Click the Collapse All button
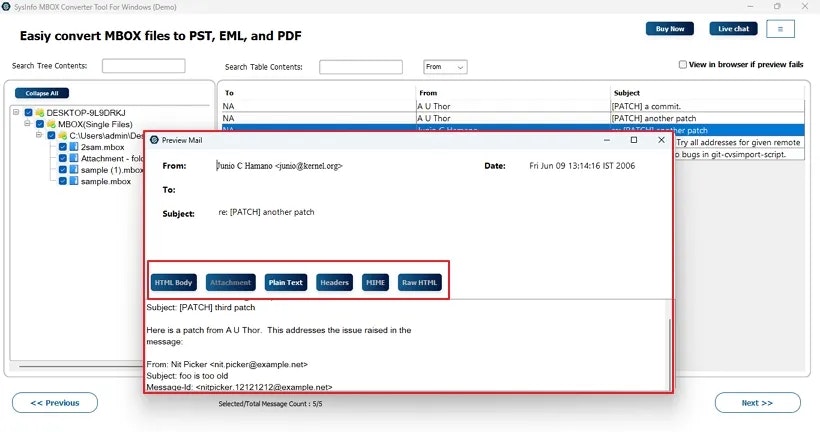The width and height of the screenshot is (820, 432). (42, 93)
